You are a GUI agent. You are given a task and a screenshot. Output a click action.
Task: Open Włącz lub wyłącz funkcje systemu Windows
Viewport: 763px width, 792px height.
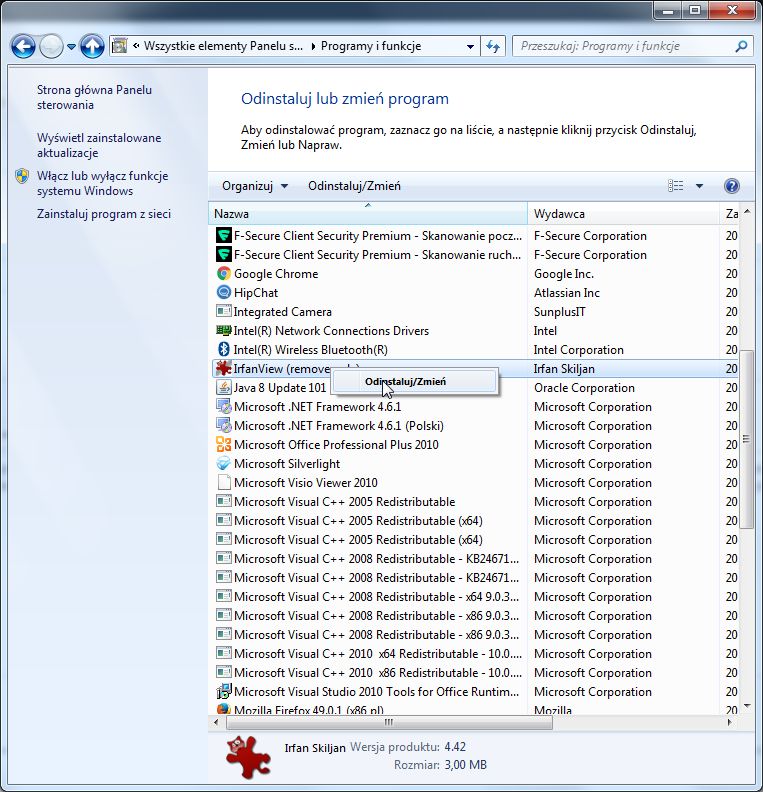coord(103,183)
